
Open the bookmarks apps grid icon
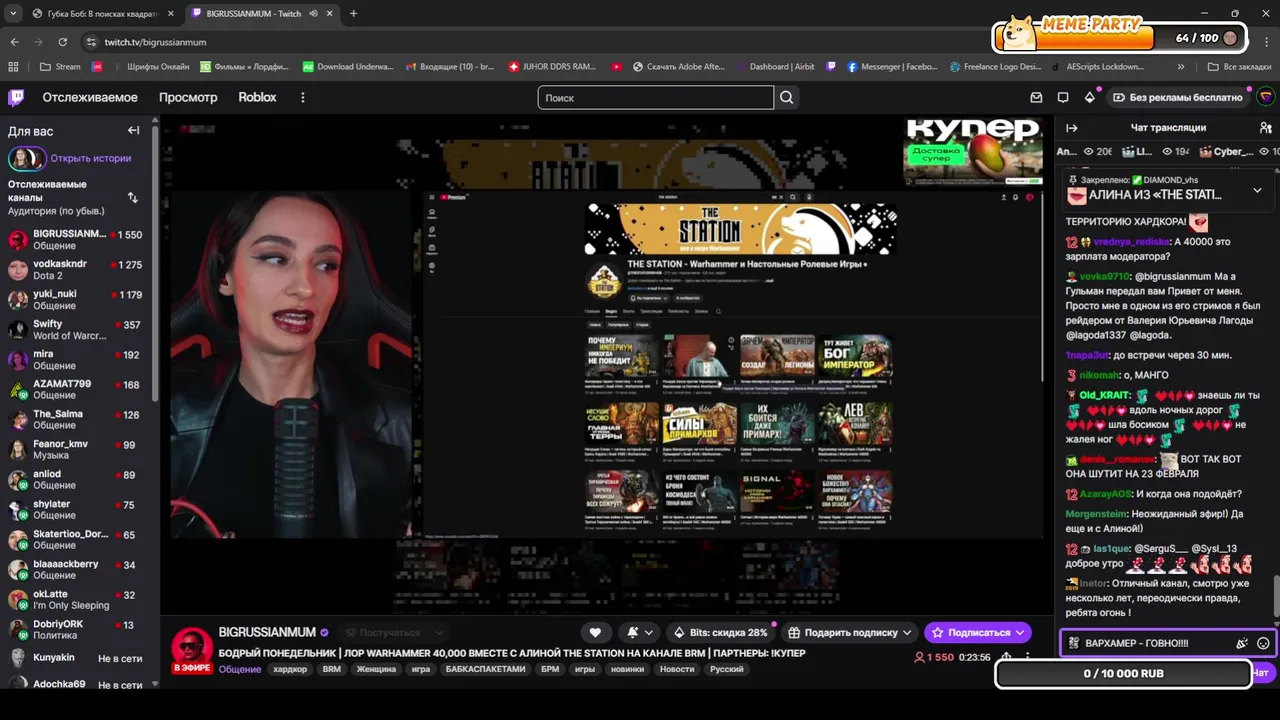coord(13,67)
